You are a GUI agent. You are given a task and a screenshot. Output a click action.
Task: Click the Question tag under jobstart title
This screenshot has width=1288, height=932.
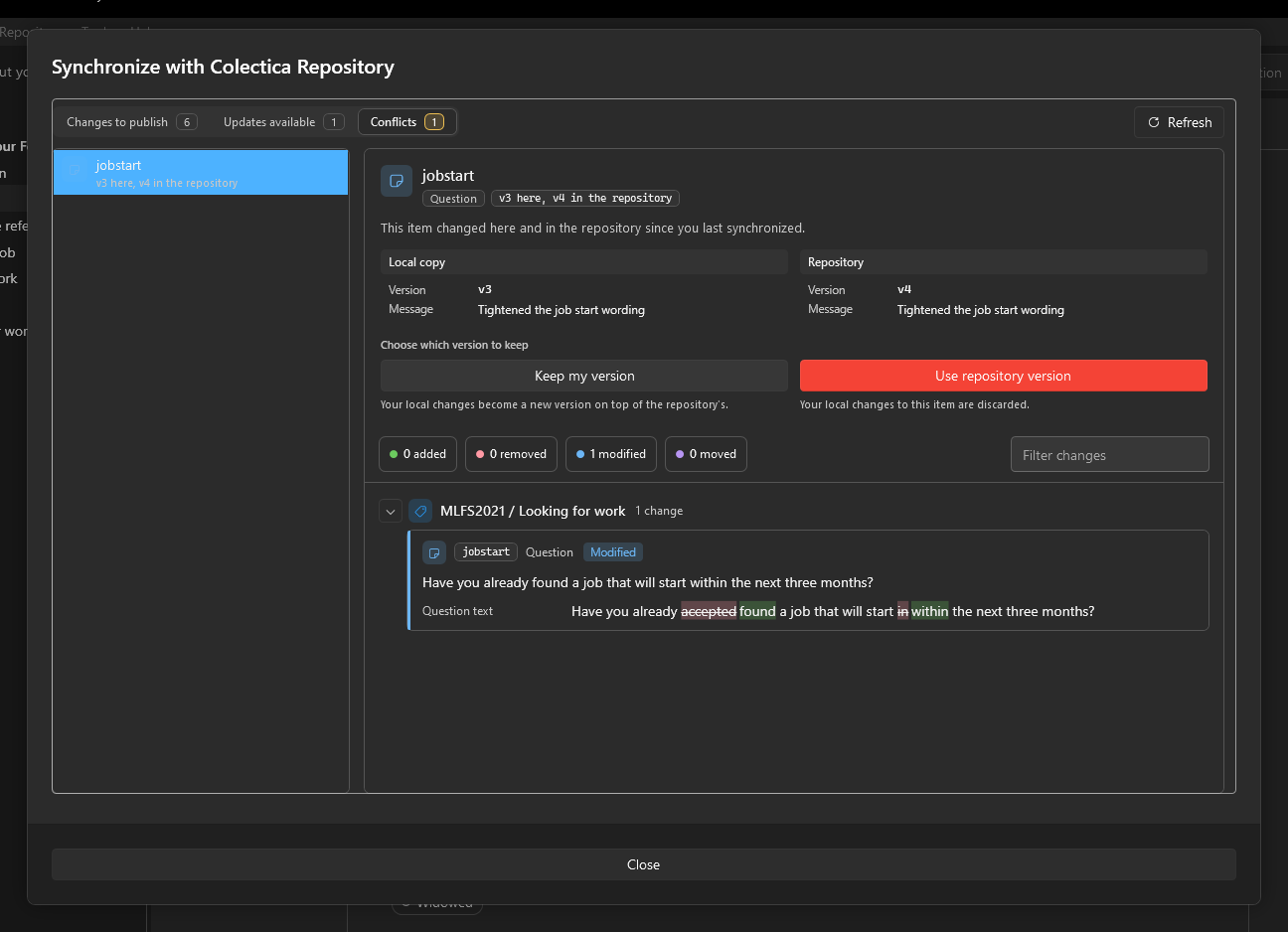click(453, 199)
